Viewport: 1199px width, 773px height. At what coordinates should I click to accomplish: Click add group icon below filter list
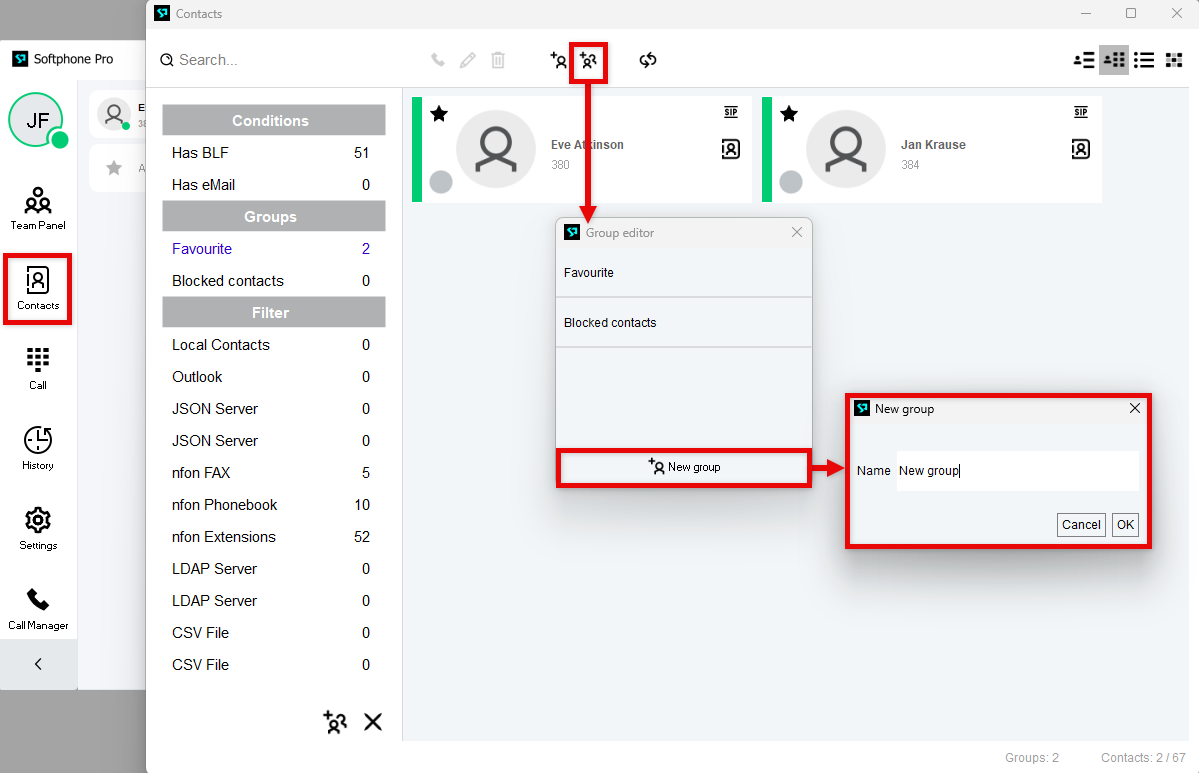tap(335, 722)
